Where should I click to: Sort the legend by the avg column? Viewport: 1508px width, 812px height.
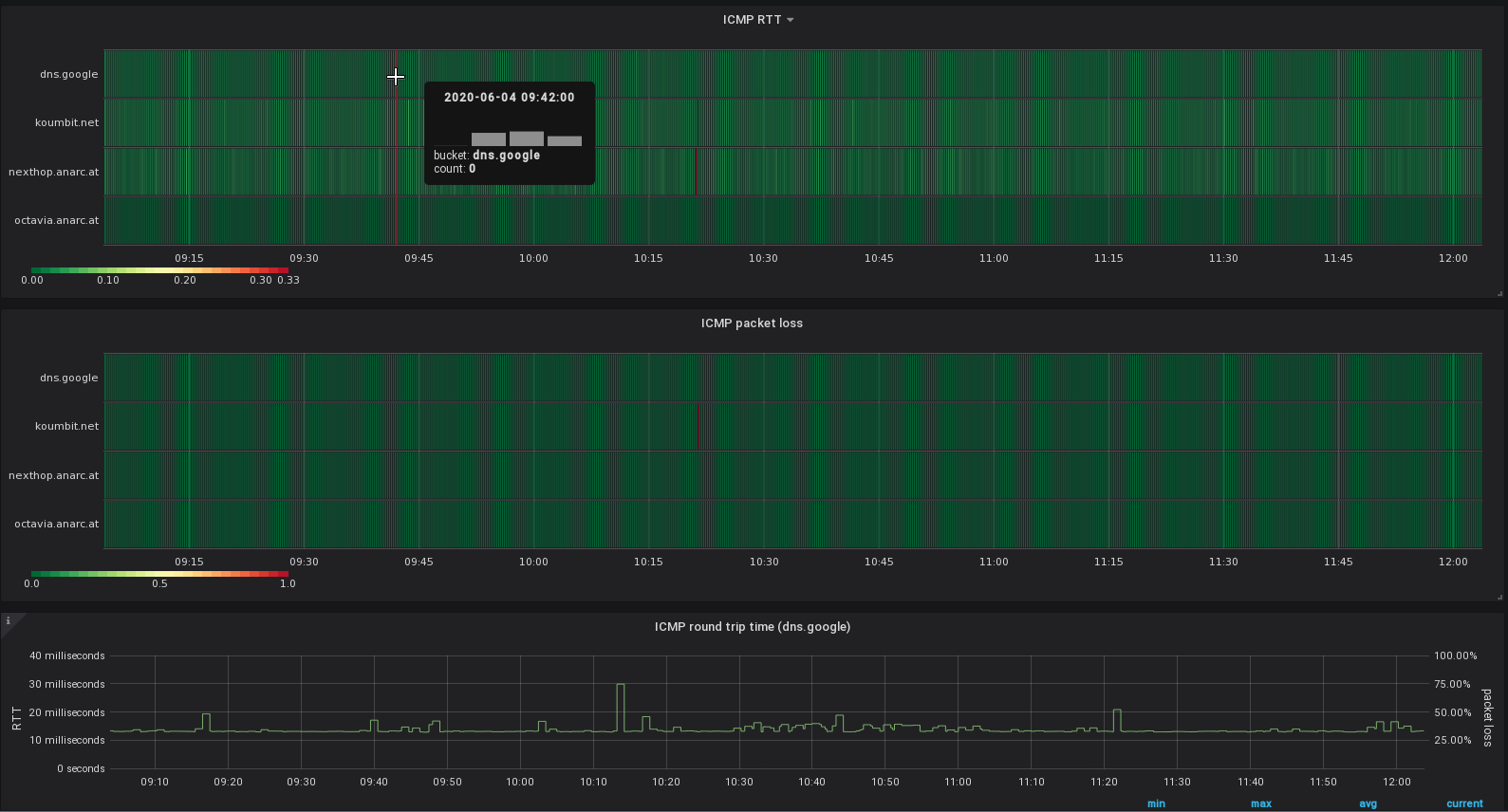click(1368, 803)
